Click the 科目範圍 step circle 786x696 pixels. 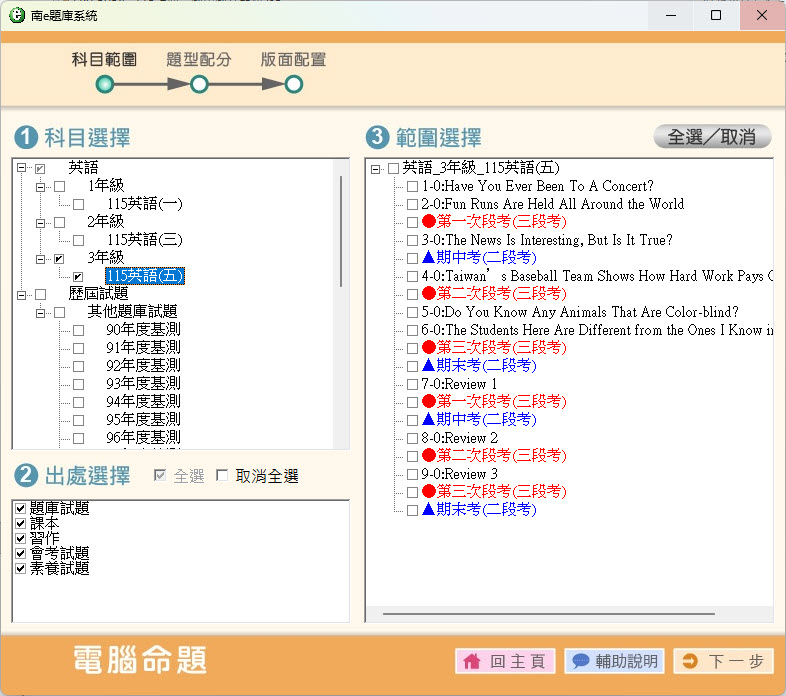[104, 84]
